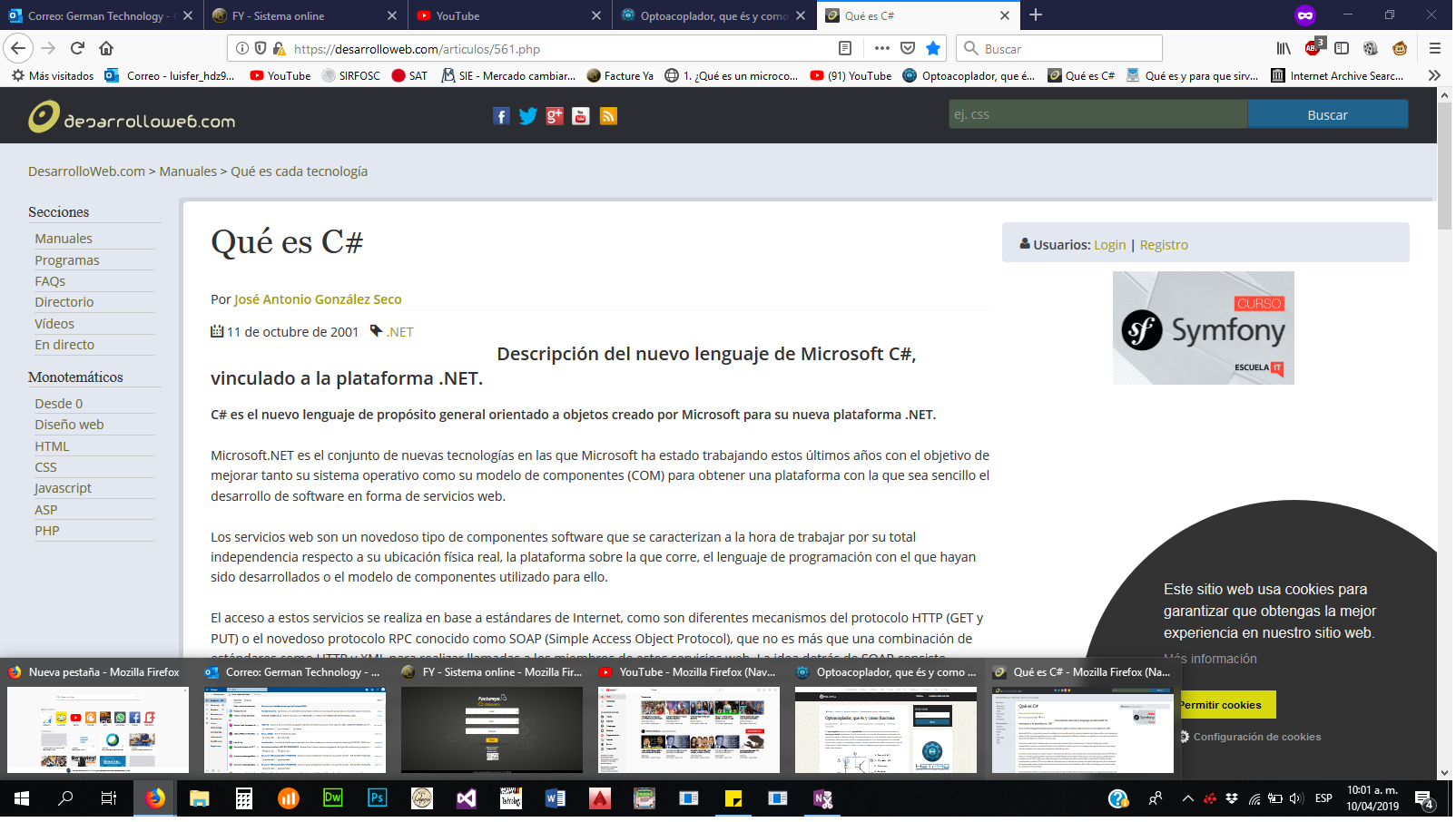Open the Adblock extension icon
Image resolution: width=1456 pixels, height=822 pixels.
coord(1313,48)
